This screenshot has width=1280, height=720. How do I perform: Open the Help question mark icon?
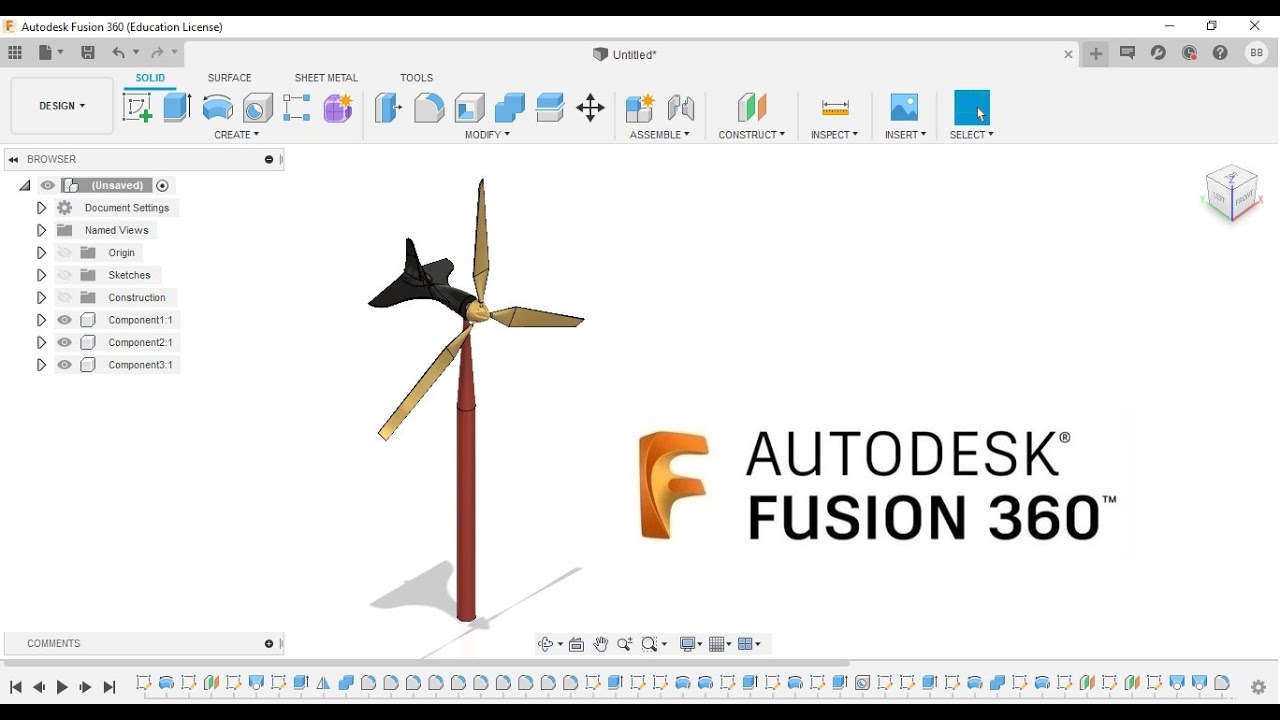[x=1220, y=53]
